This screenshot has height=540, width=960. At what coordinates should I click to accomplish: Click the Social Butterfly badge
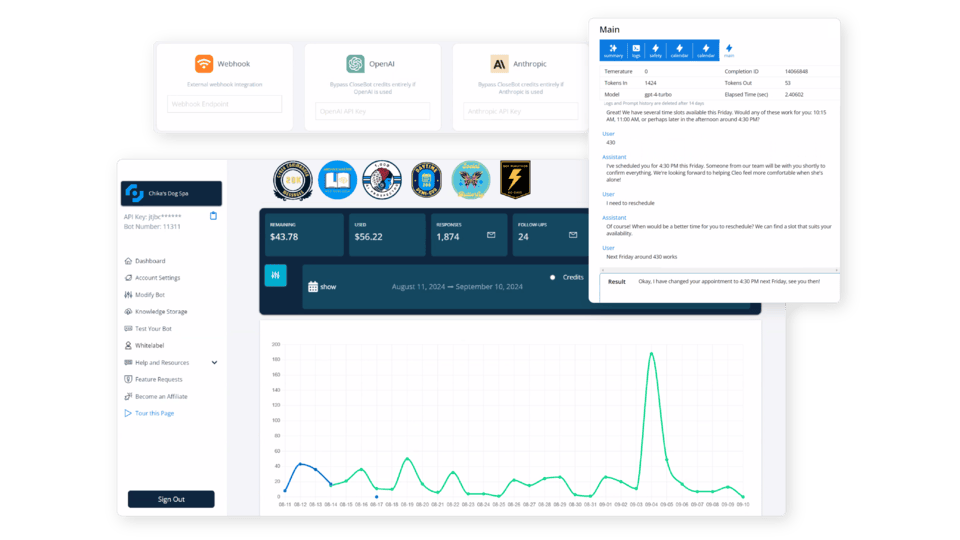pos(471,180)
